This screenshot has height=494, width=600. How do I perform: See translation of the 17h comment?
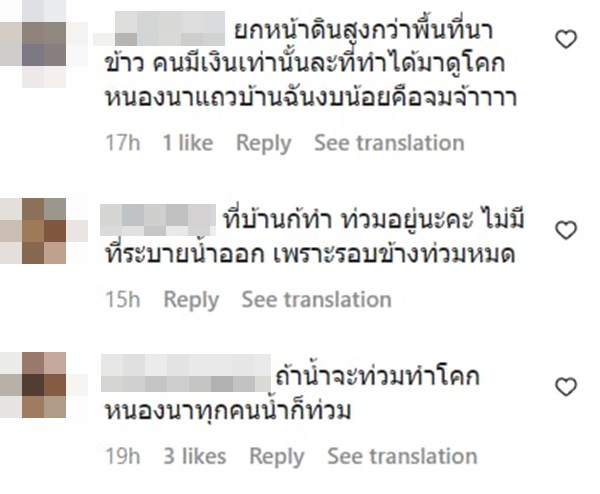tap(388, 143)
